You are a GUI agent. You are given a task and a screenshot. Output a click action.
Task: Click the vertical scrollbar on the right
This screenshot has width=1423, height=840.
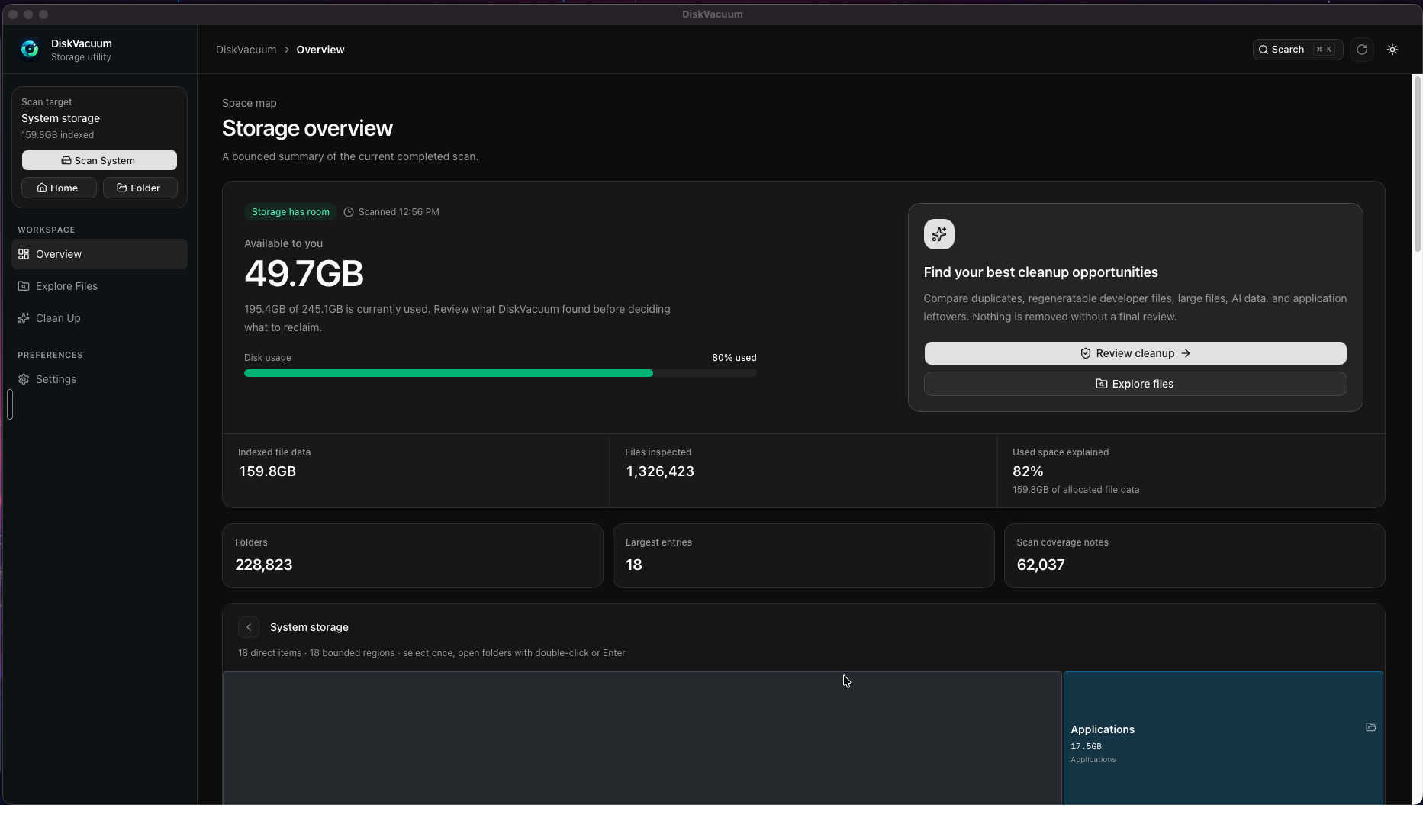pyautogui.click(x=1418, y=163)
